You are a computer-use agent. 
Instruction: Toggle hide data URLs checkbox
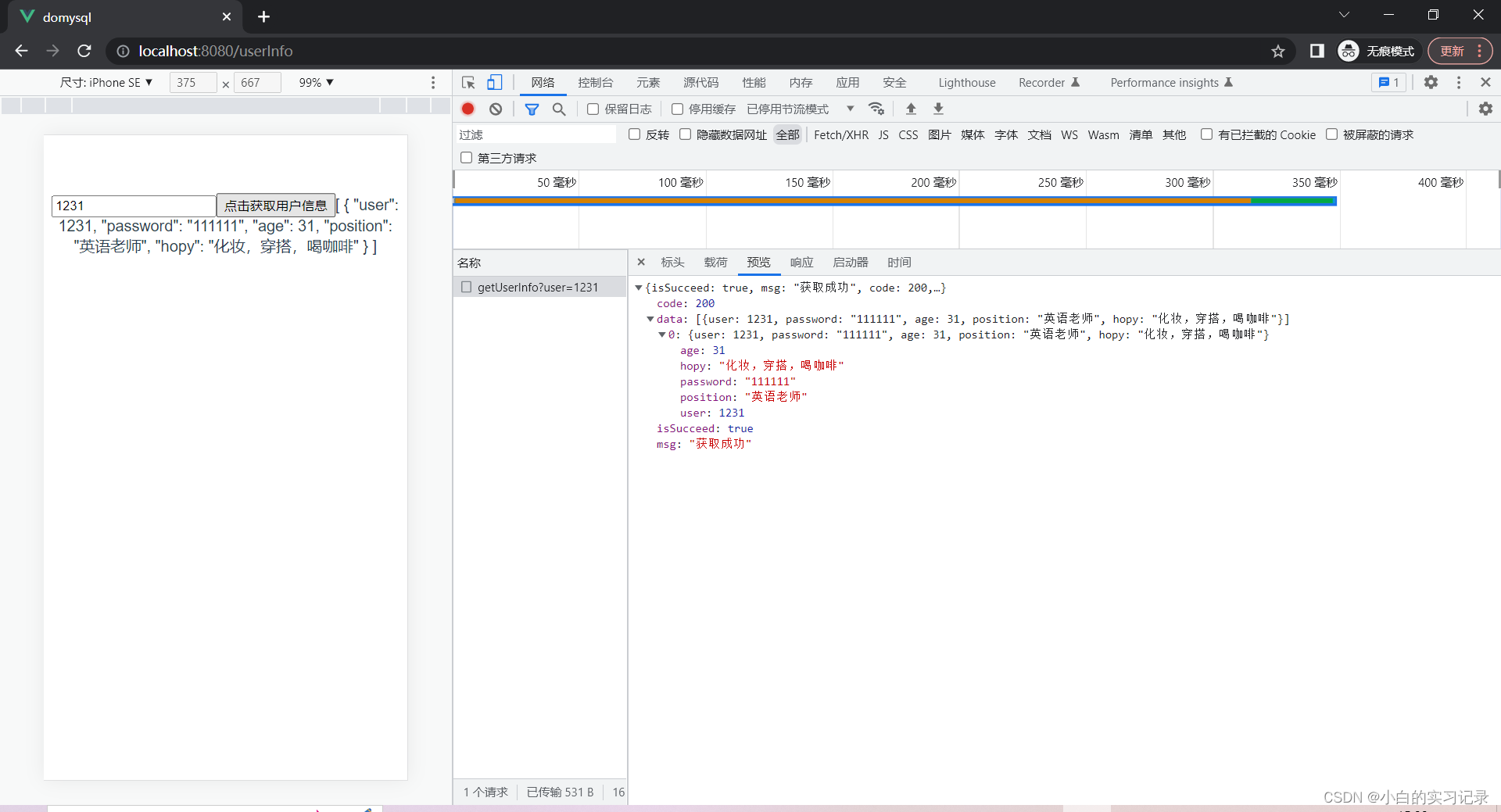(686, 134)
